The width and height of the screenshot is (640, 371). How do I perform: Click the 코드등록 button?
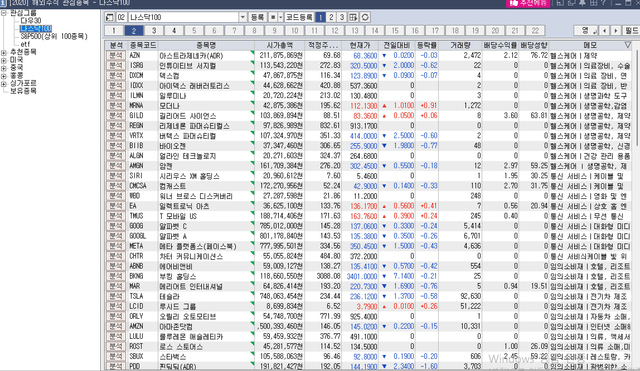(299, 17)
